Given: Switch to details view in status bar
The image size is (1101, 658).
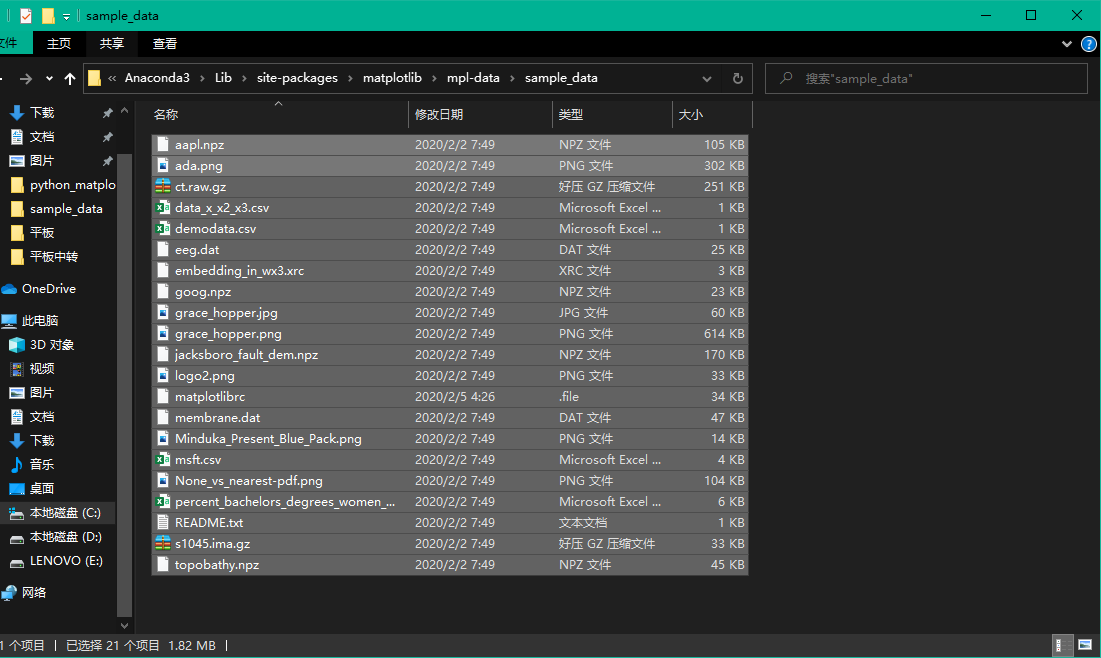Looking at the screenshot, I should 1060,645.
